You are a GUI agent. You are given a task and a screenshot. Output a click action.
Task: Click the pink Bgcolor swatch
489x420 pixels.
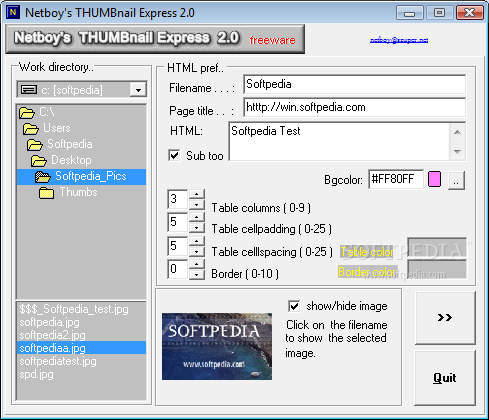[x=434, y=179]
